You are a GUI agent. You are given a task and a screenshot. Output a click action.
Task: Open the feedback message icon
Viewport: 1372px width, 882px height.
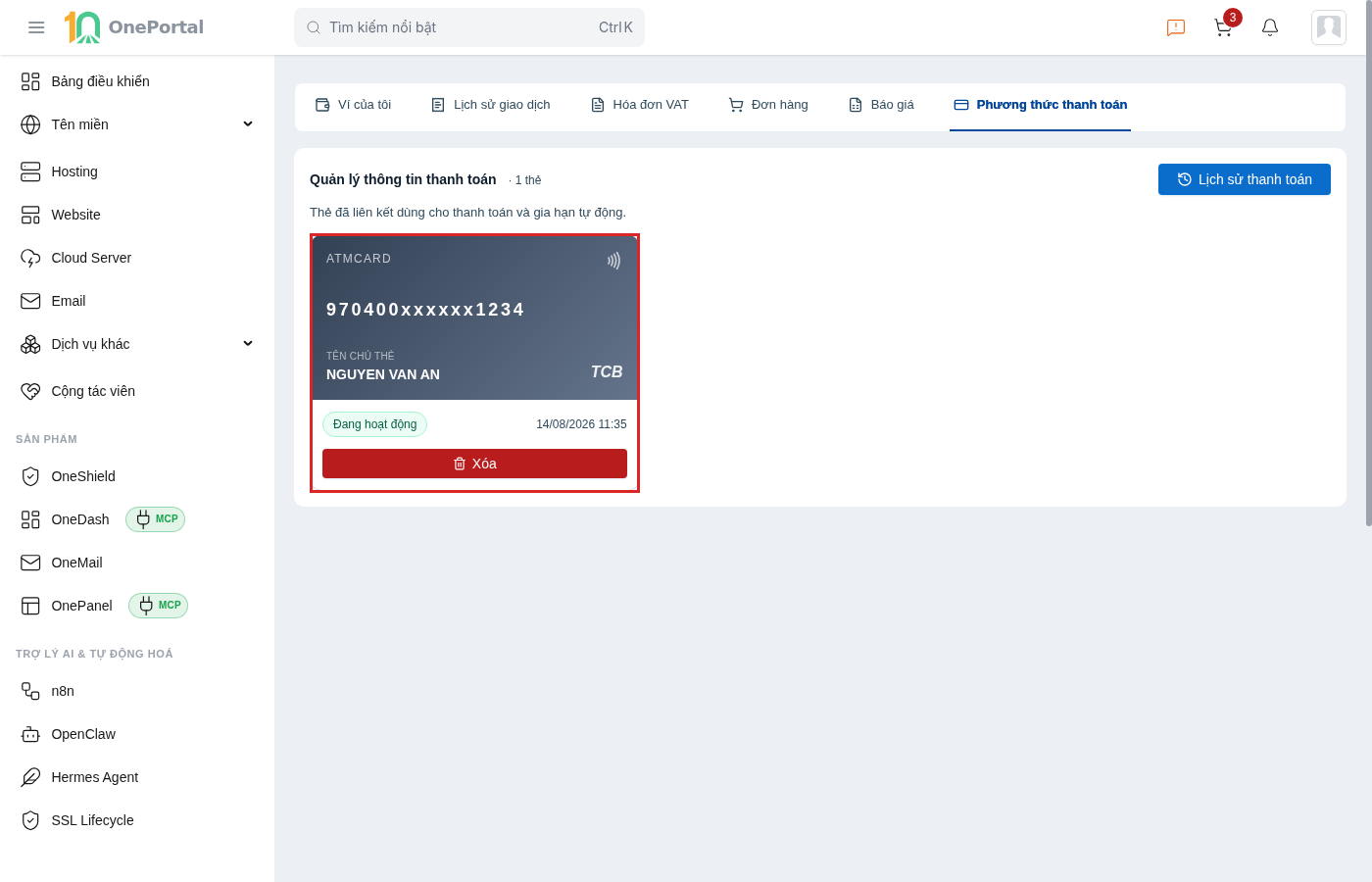pos(1176,27)
